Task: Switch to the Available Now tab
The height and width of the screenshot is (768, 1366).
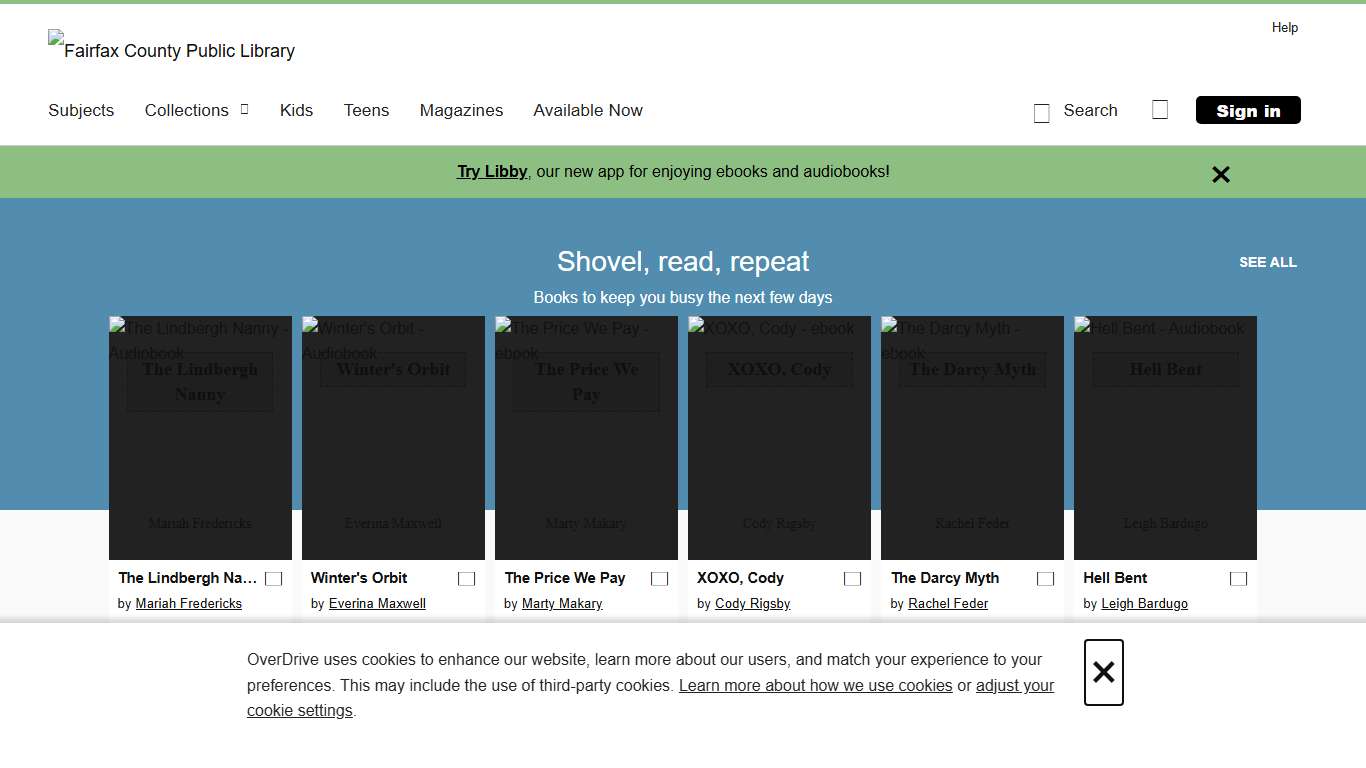Action: click(588, 110)
